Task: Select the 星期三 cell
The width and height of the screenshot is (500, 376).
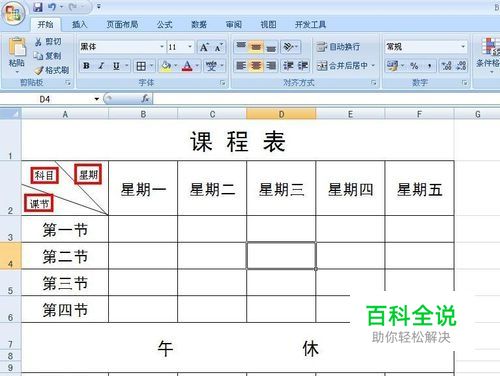Action: (281, 188)
